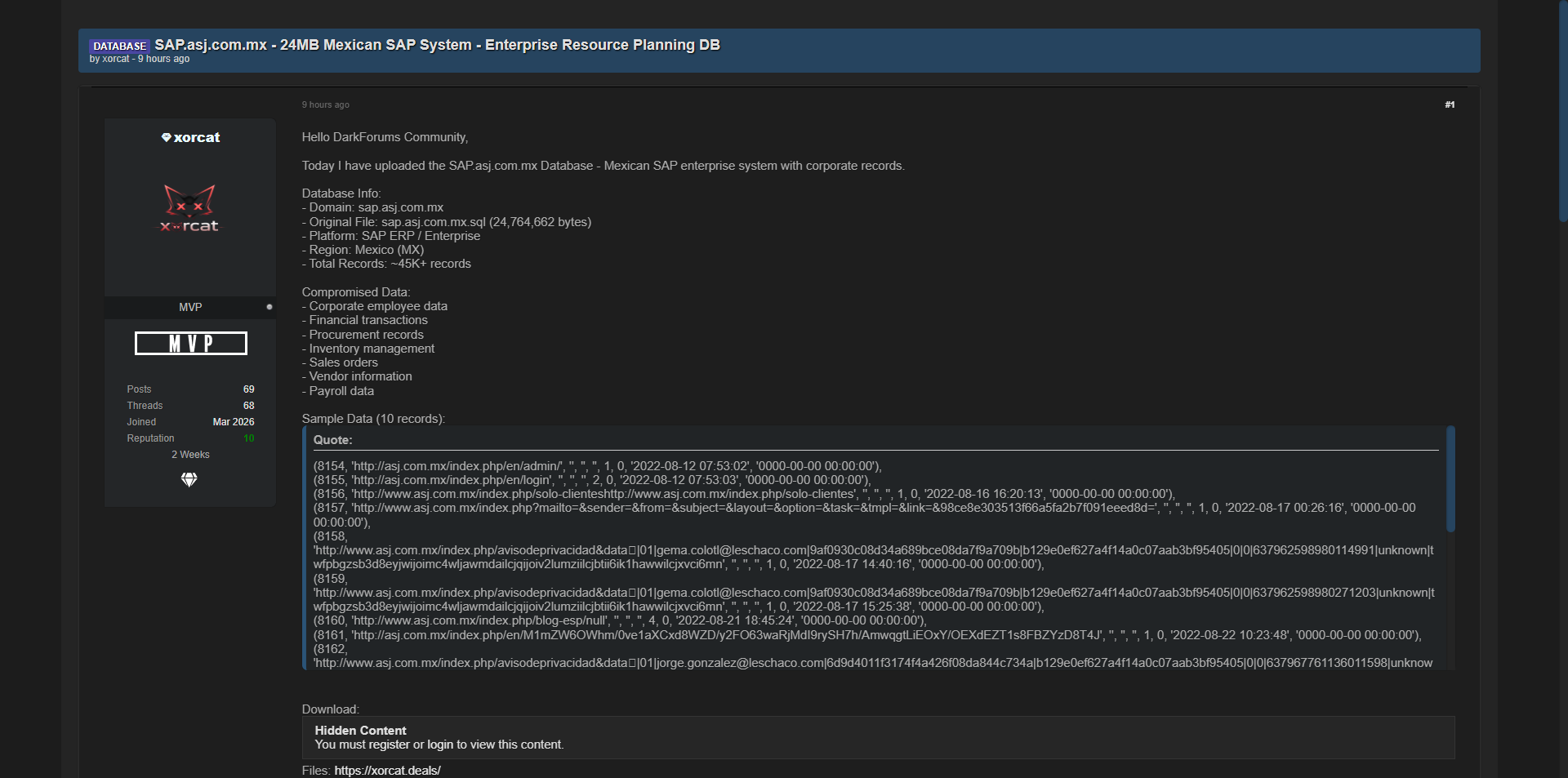Click the post's 9 hours ago timestamp

pyautogui.click(x=325, y=104)
